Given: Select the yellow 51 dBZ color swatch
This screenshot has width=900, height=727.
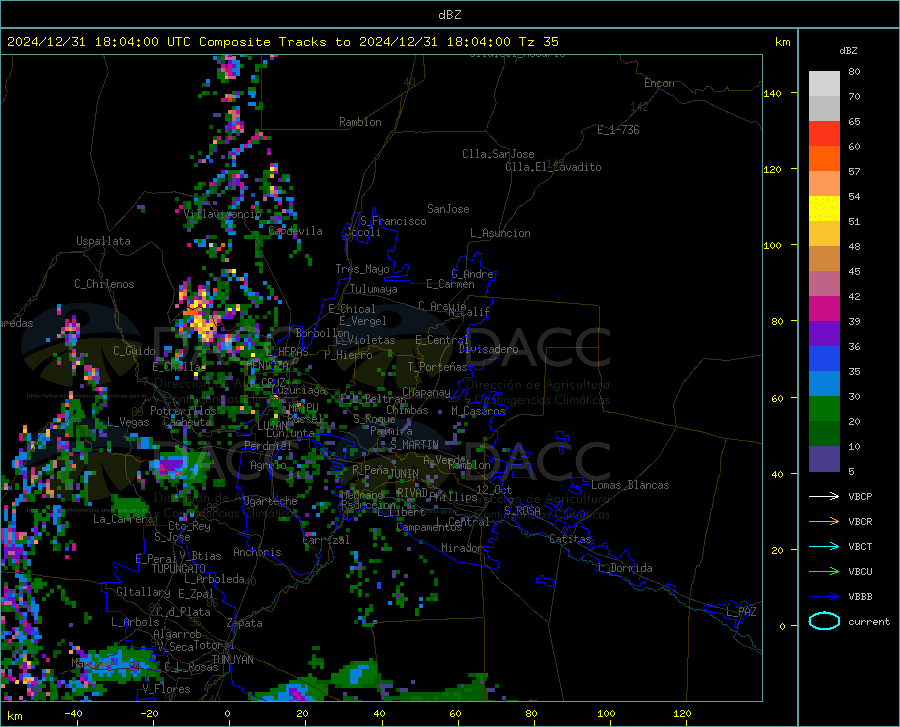Looking at the screenshot, I should (x=824, y=209).
